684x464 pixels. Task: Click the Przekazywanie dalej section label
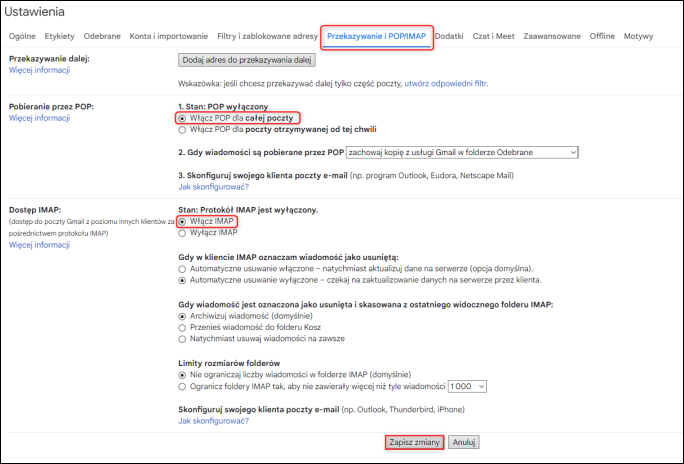click(49, 58)
